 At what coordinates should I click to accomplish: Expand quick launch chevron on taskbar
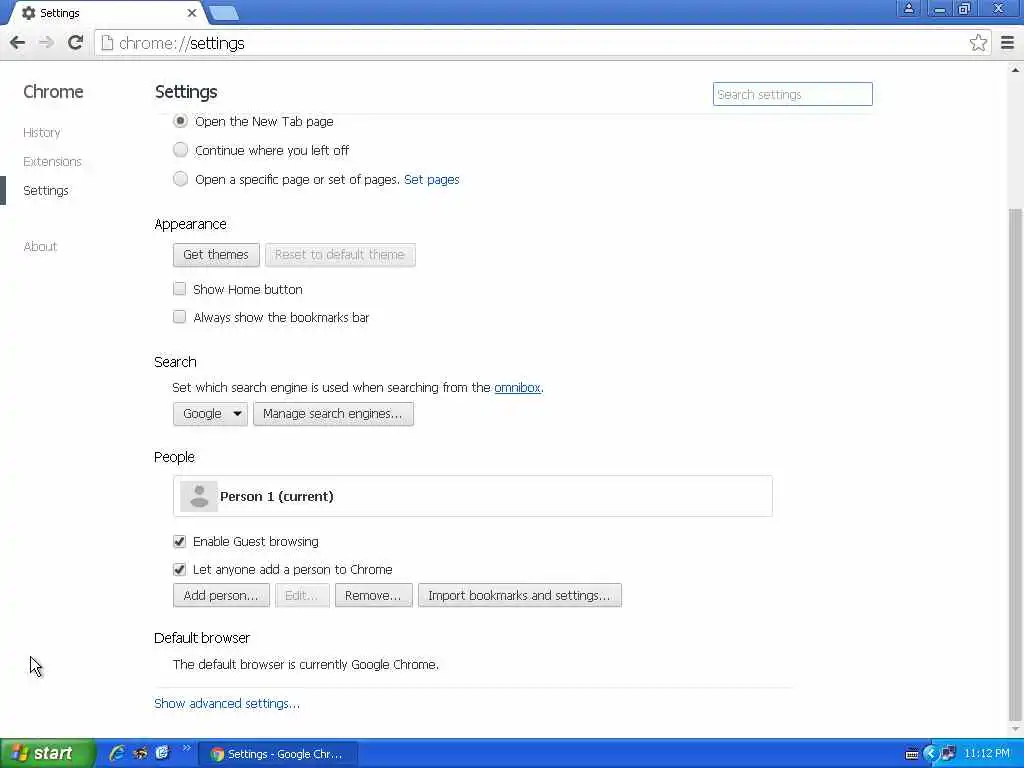pos(186,748)
